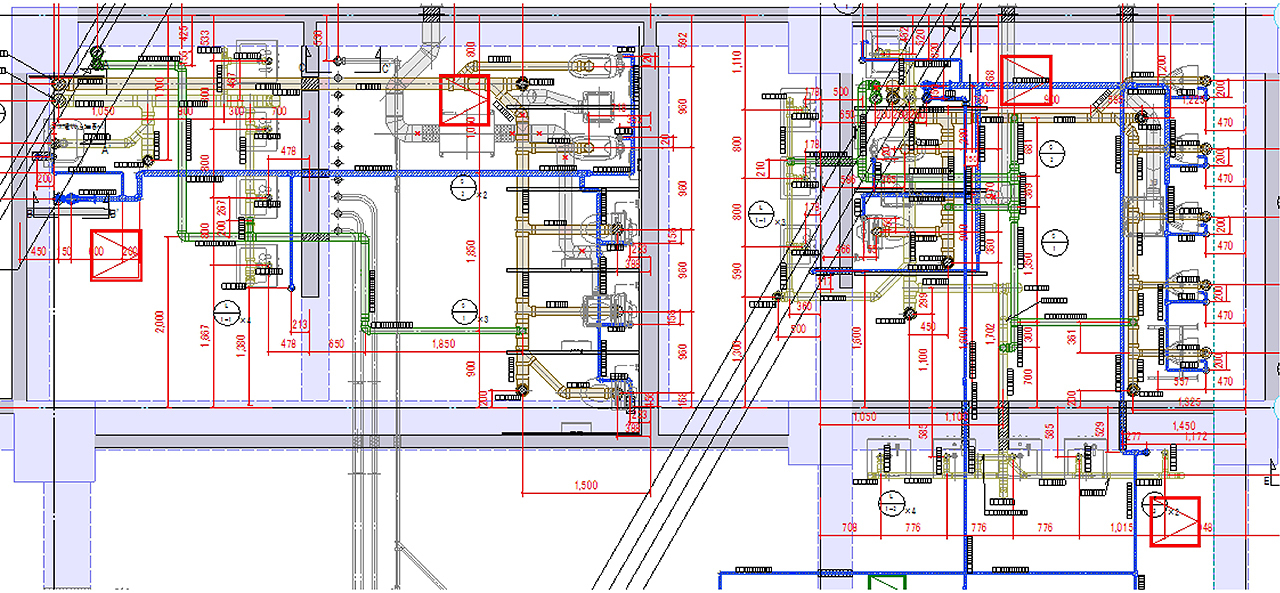Click the 592 dimension label

tap(683, 40)
